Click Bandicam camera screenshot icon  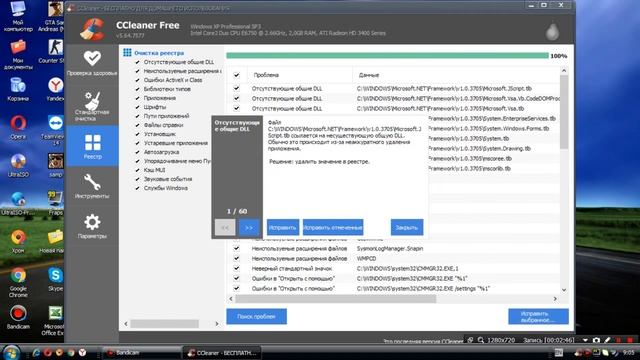coord(596,340)
